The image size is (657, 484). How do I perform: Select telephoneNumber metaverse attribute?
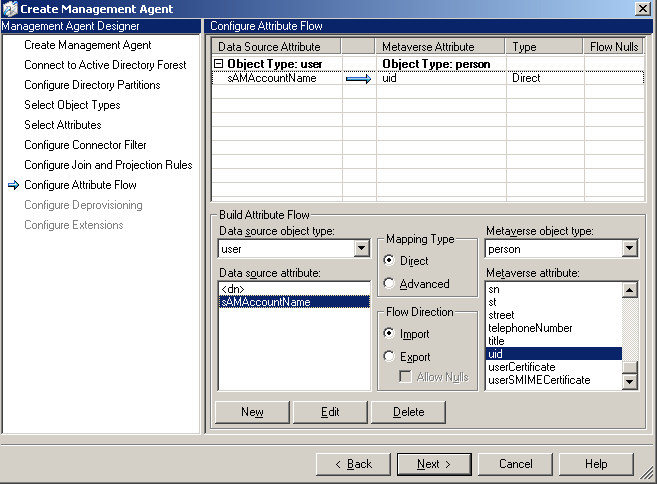(x=554, y=328)
